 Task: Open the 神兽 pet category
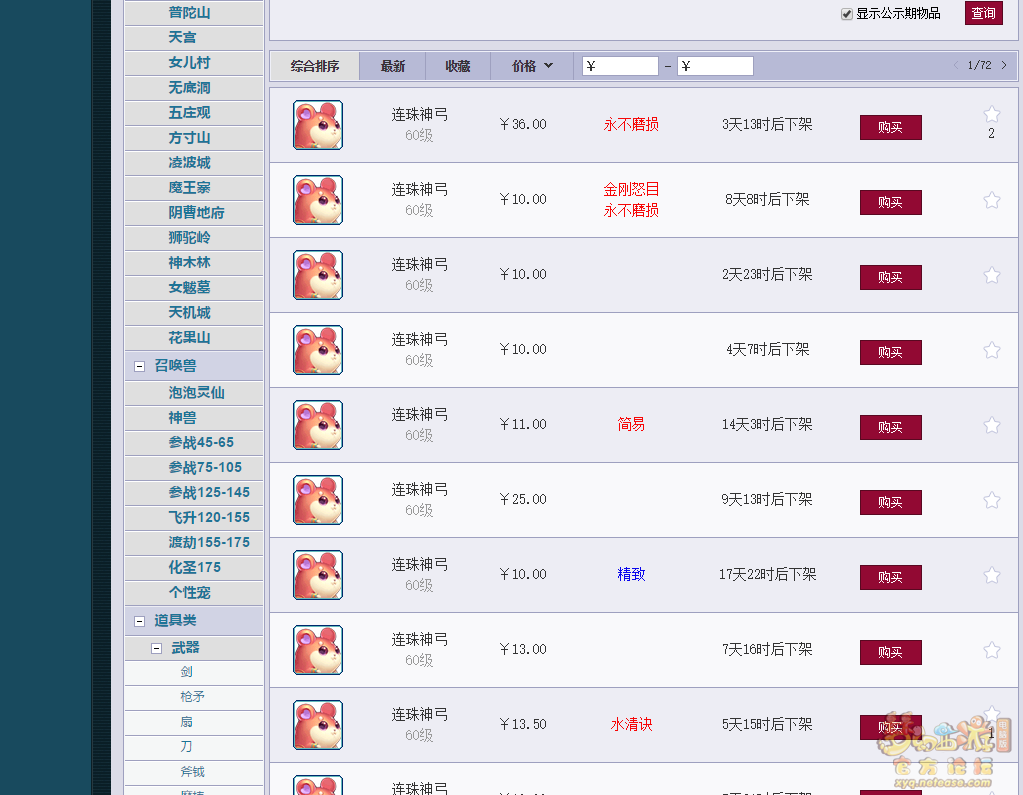pos(194,417)
